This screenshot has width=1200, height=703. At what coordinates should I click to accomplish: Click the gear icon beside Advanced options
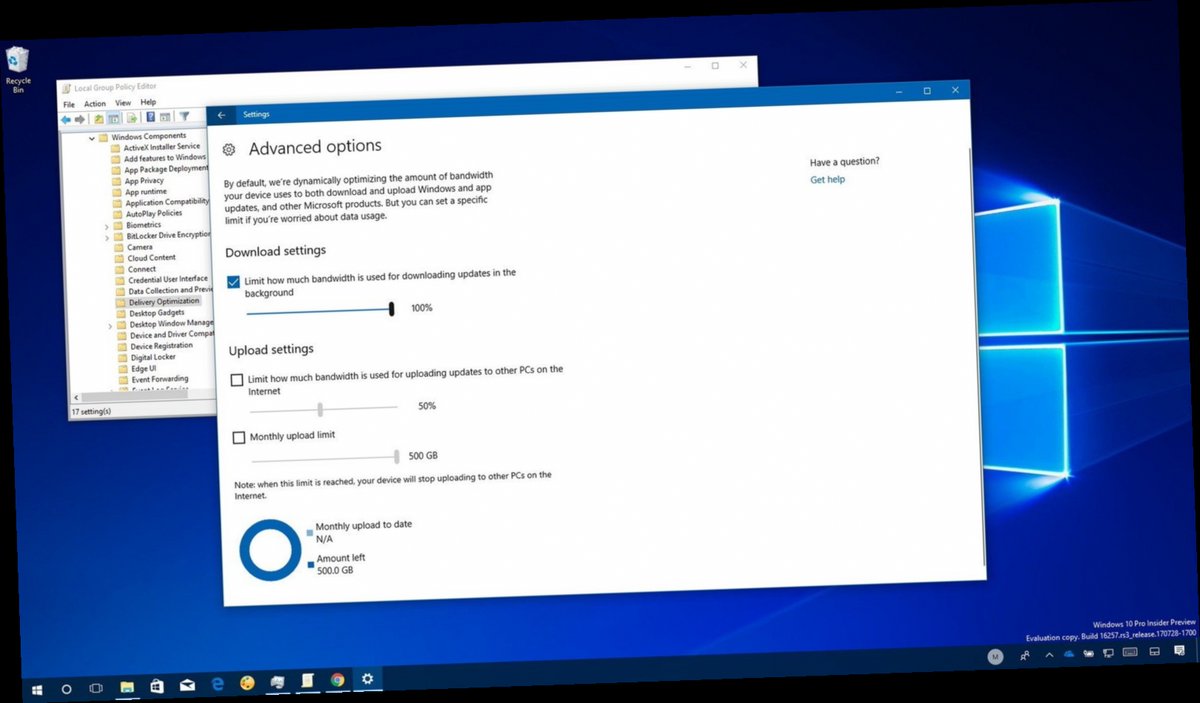pos(229,149)
